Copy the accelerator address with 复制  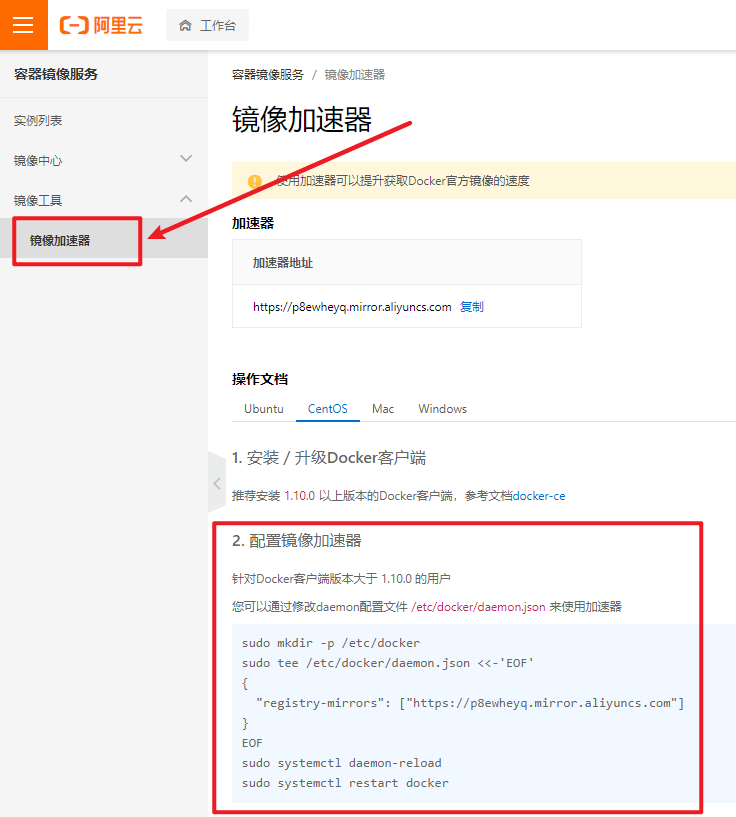(472, 307)
